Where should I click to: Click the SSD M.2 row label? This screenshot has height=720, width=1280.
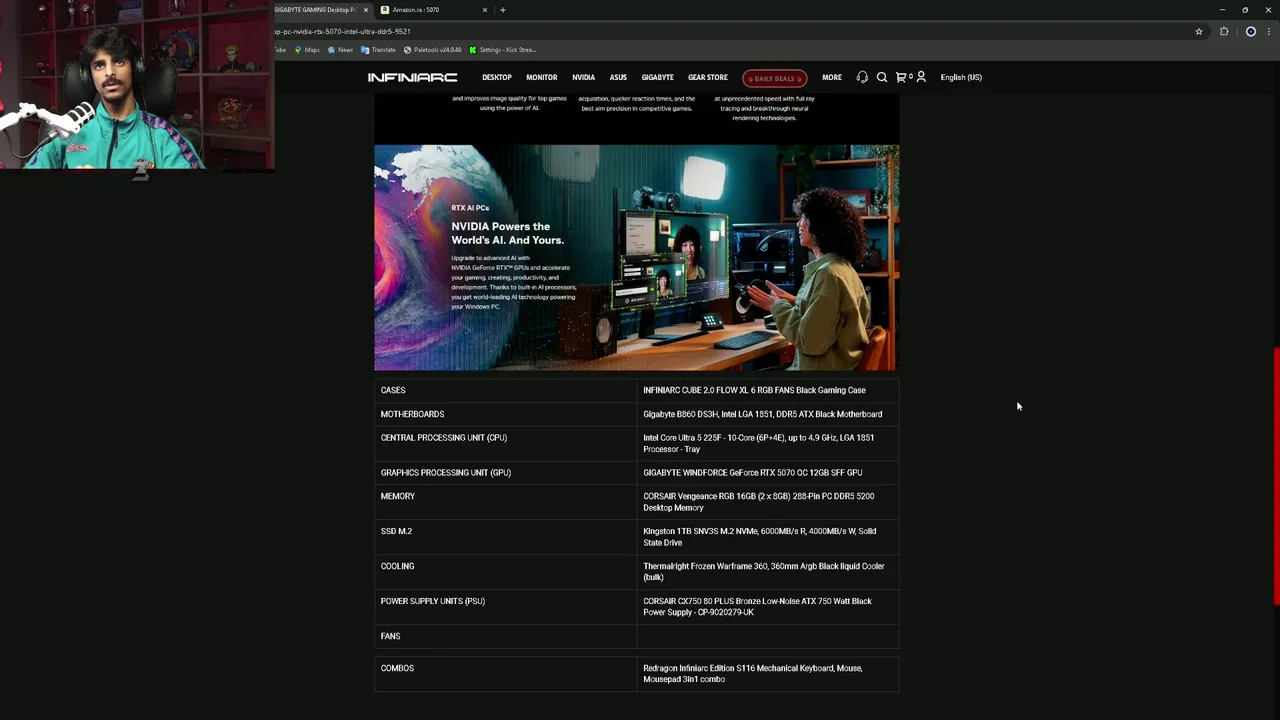pos(396,531)
